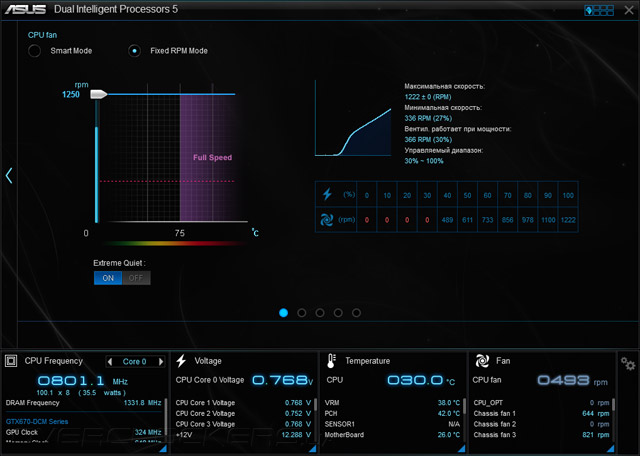Expand the Fan panel corner triangle
Screen dimensions: 640x456
[611, 449]
